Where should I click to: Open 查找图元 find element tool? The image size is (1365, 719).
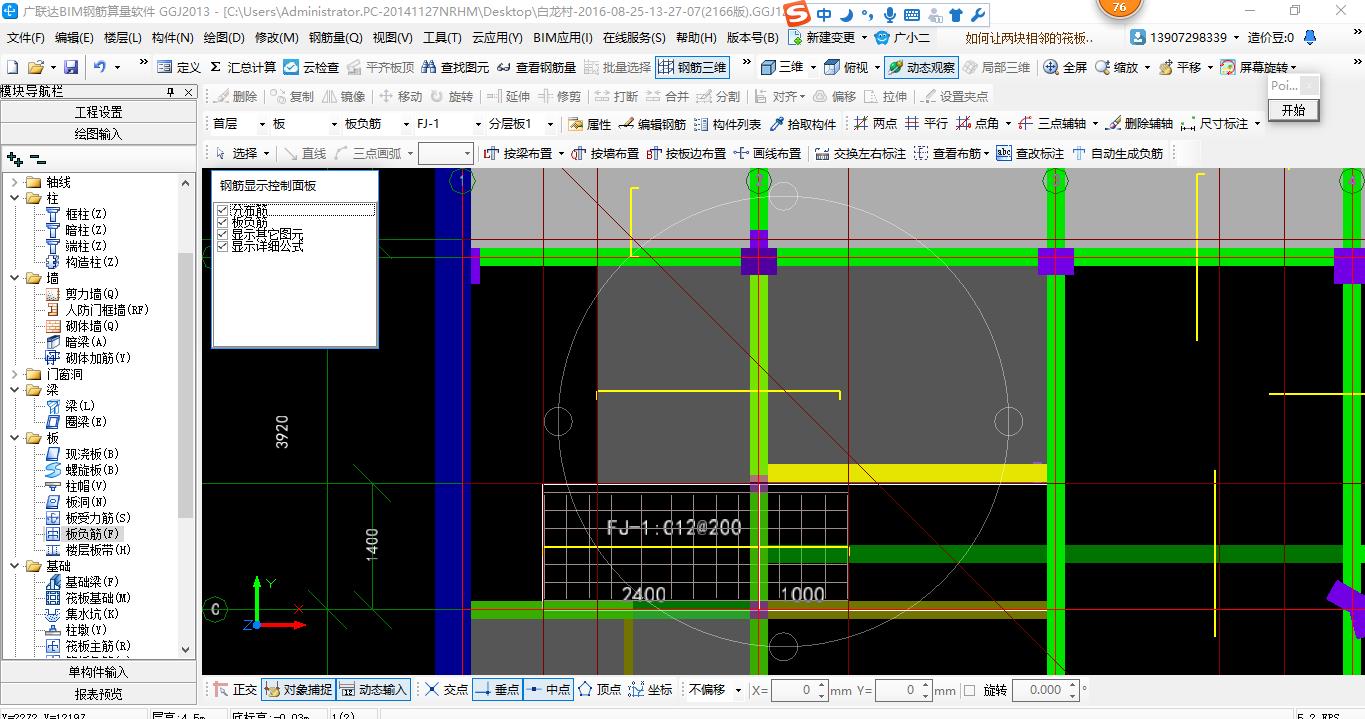click(456, 67)
